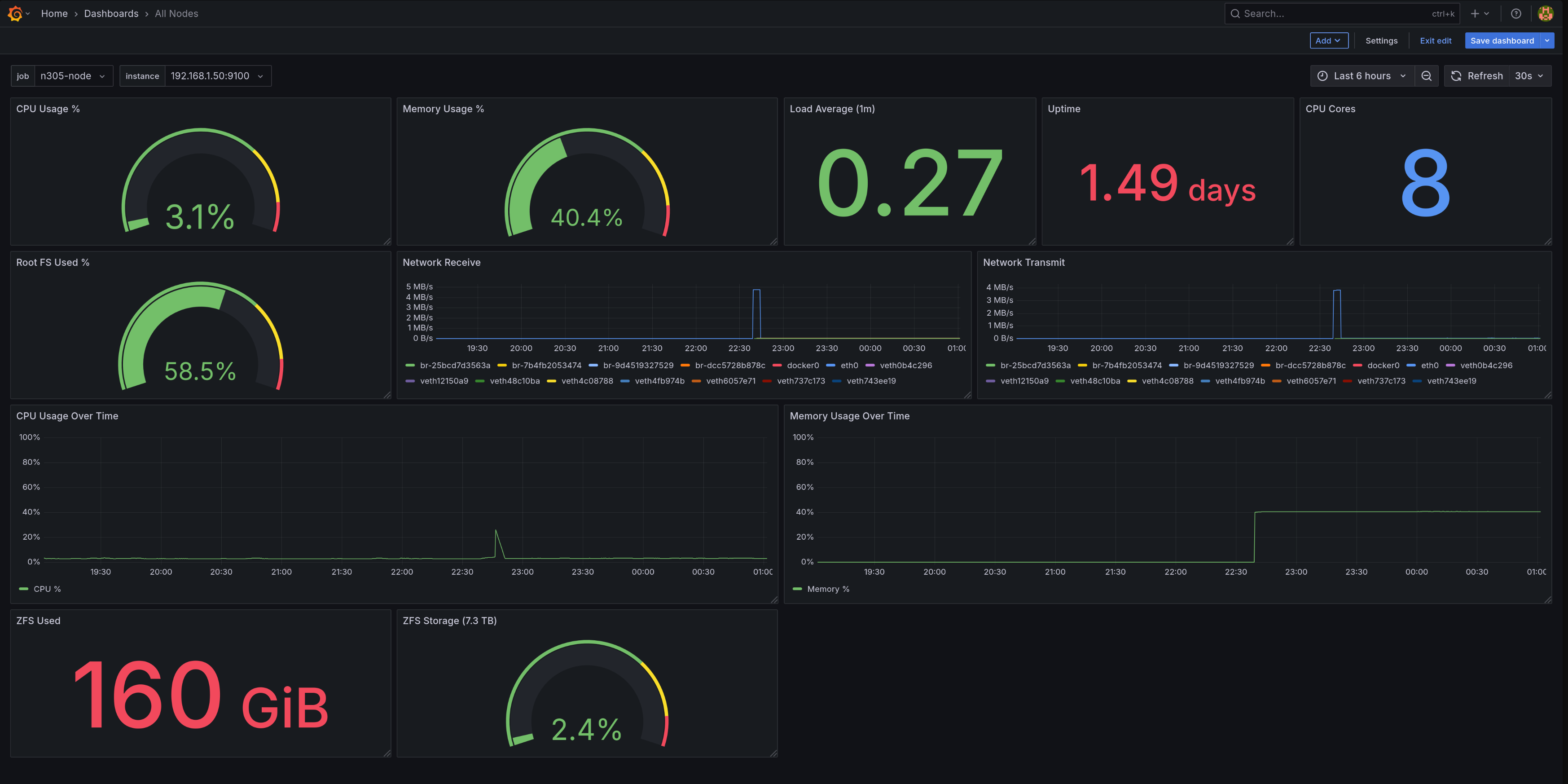Viewport: 1568px width, 784px height.
Task: Toggle the CPU % series in CPU Usage Over Time
Action: tap(47, 589)
